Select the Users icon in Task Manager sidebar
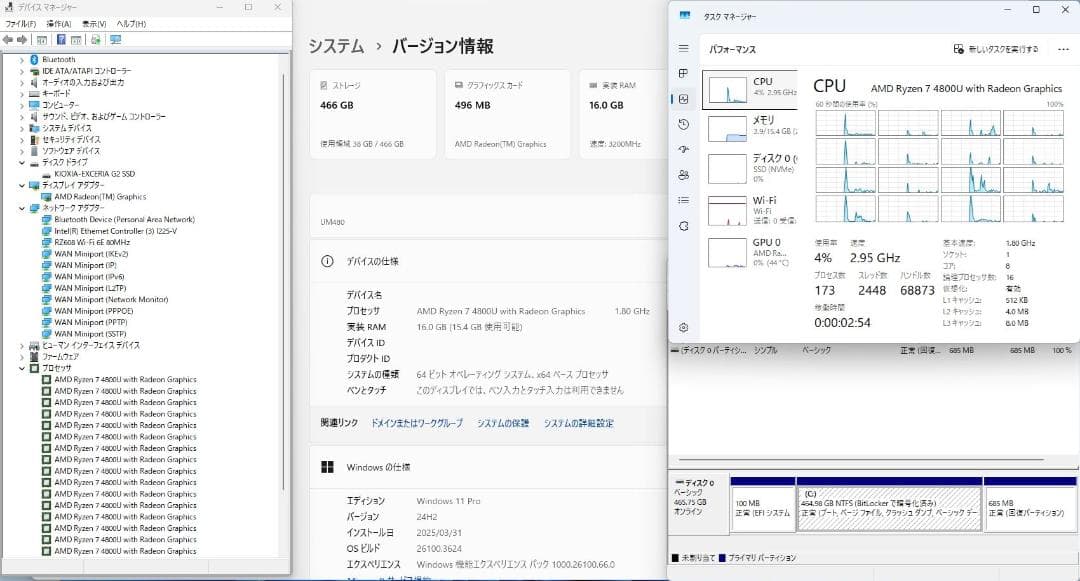Viewport: 1080px width, 581px height. [683, 175]
